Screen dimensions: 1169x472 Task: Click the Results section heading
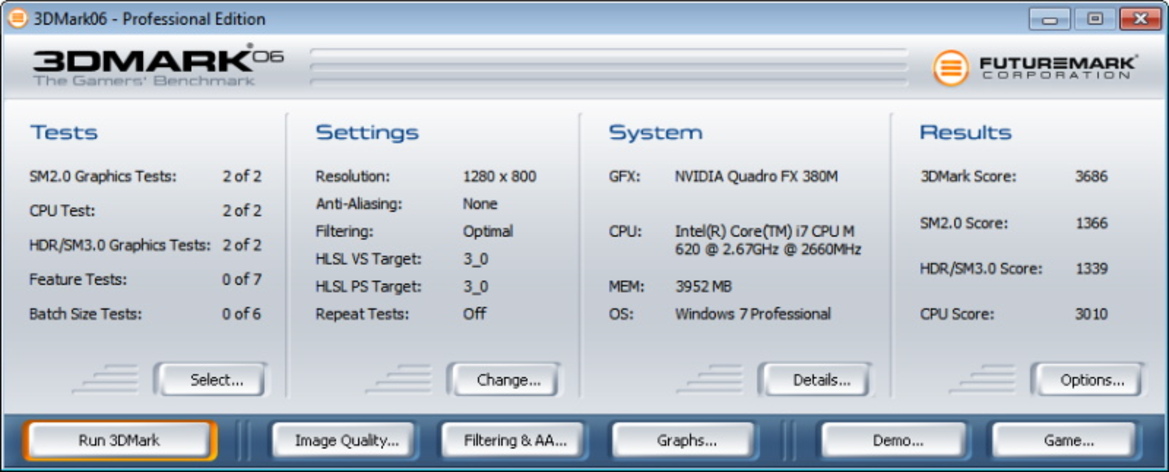point(965,133)
